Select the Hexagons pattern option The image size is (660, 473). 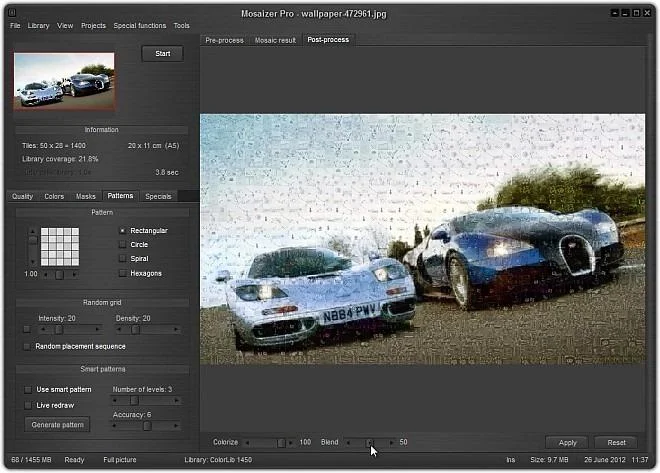click(x=122, y=274)
